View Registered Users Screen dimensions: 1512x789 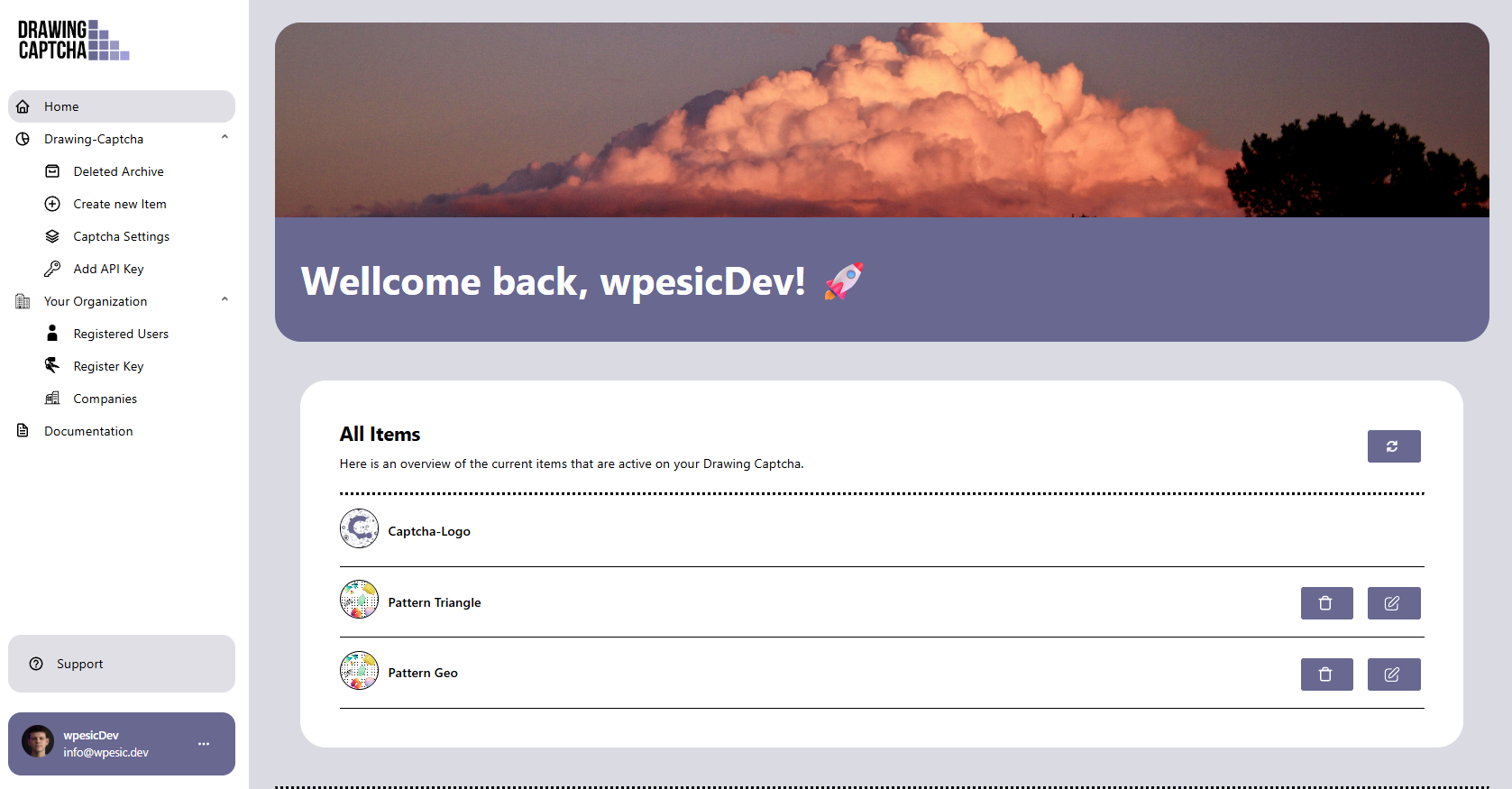coord(121,334)
